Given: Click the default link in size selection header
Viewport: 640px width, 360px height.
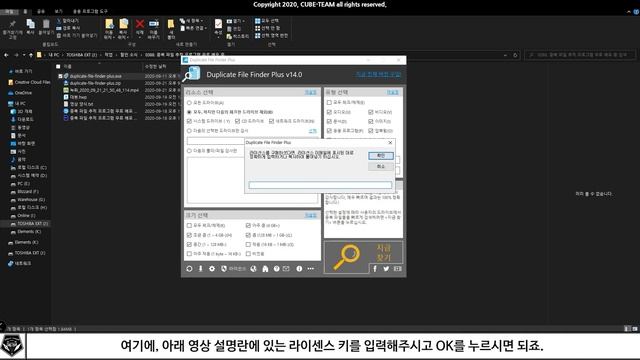Looking at the screenshot, I should point(311,215).
